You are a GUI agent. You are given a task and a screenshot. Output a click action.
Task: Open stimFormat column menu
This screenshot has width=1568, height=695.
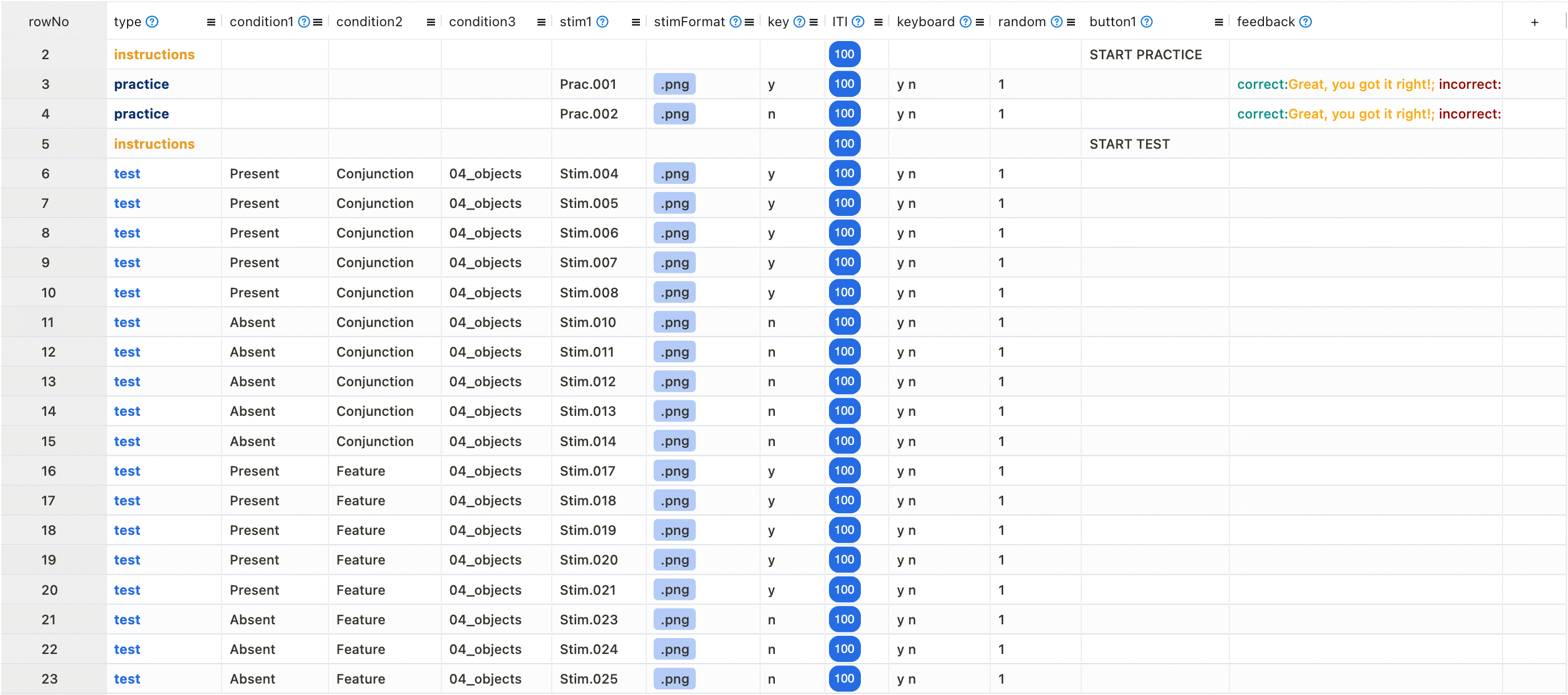(x=749, y=23)
